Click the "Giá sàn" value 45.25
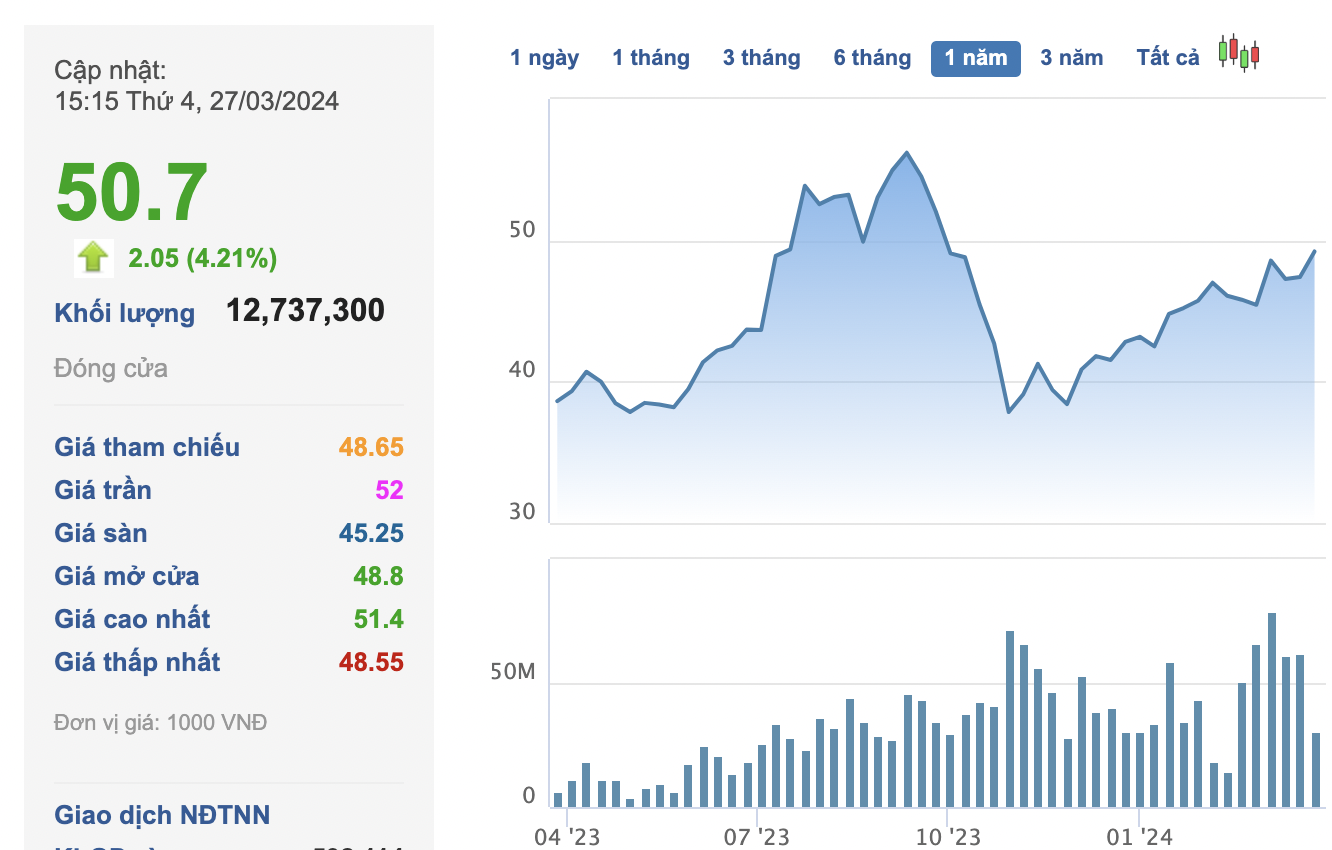Screen dimensions: 1332x850 370,533
